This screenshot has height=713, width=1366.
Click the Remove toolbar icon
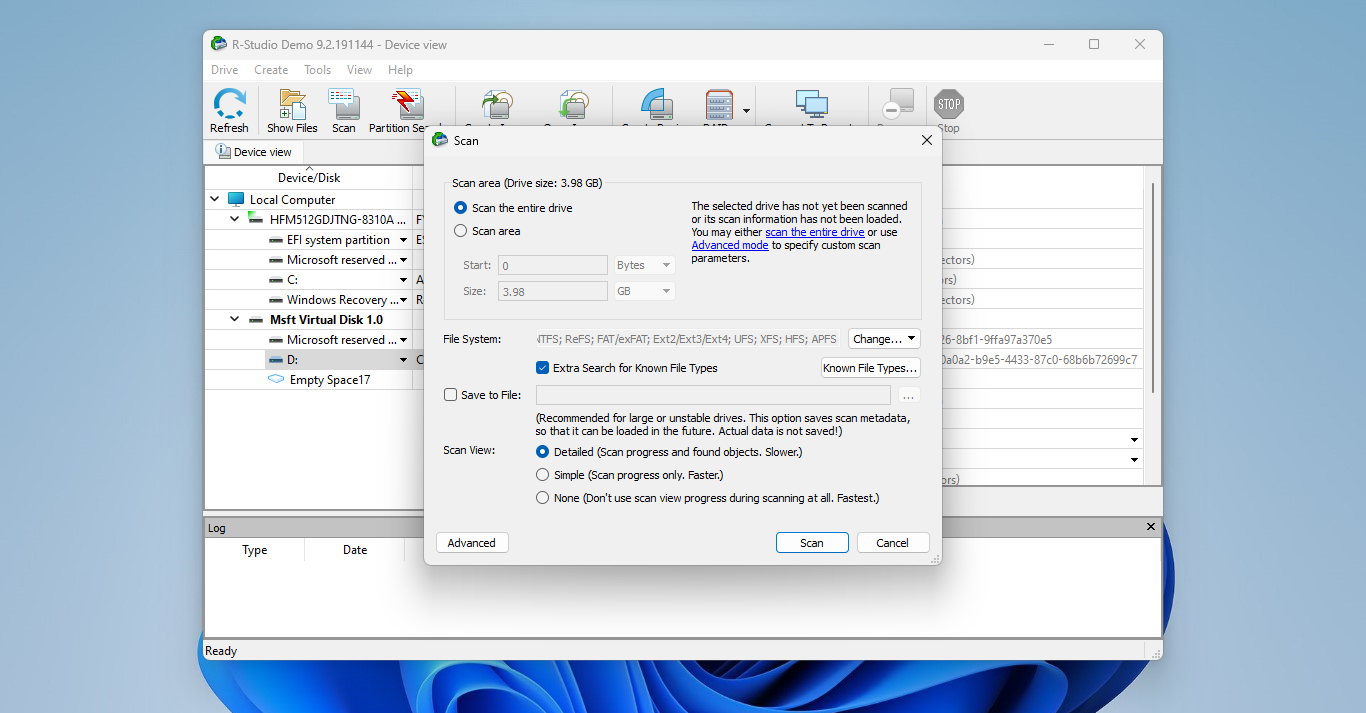click(897, 106)
